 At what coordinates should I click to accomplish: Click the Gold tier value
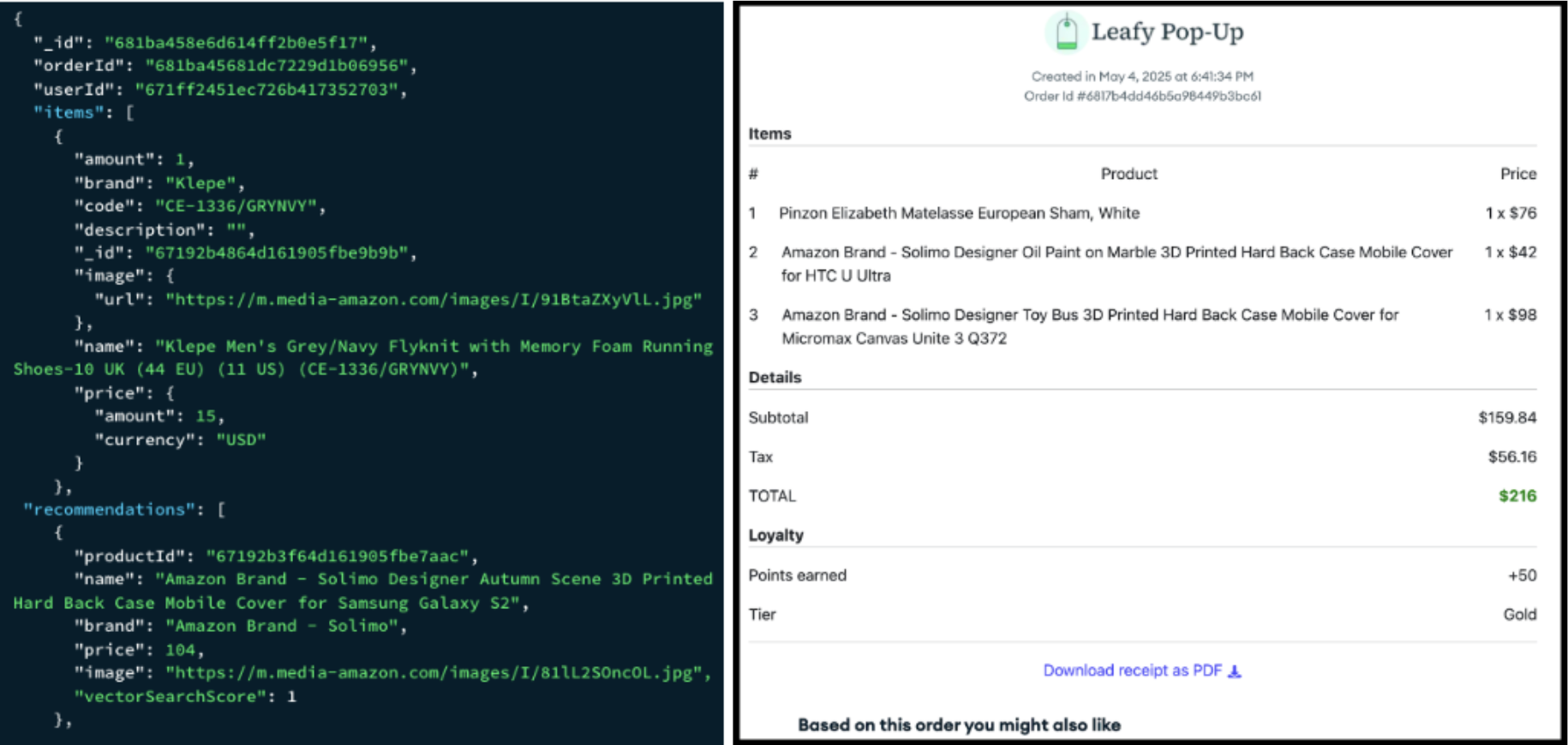click(1519, 615)
